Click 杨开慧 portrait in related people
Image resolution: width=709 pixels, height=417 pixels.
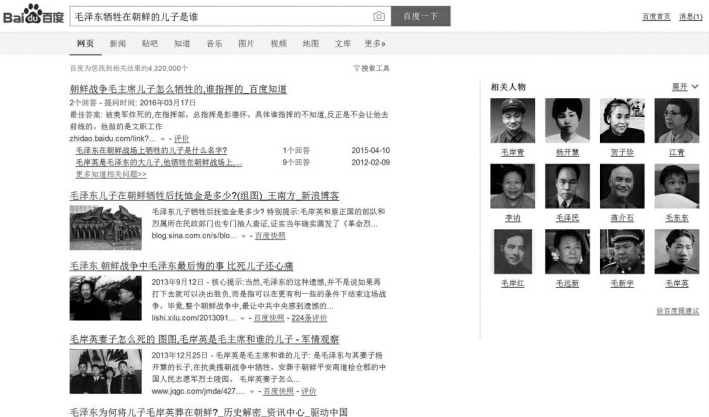[567, 121]
